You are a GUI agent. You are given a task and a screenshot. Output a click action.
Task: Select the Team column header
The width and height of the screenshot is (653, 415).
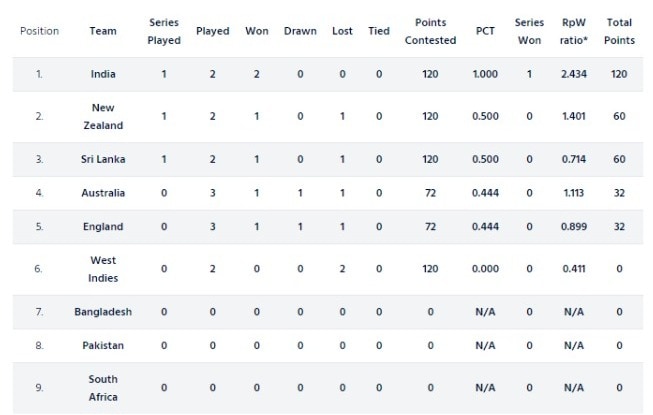pos(103,31)
